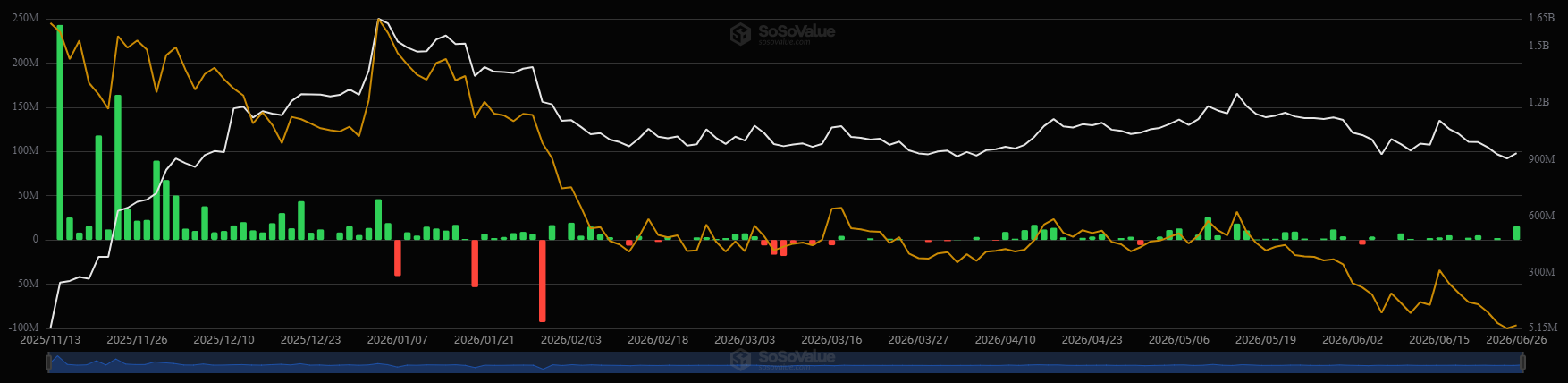Click the right axis value 1.65B
The width and height of the screenshot is (1568, 383).
1541,18
